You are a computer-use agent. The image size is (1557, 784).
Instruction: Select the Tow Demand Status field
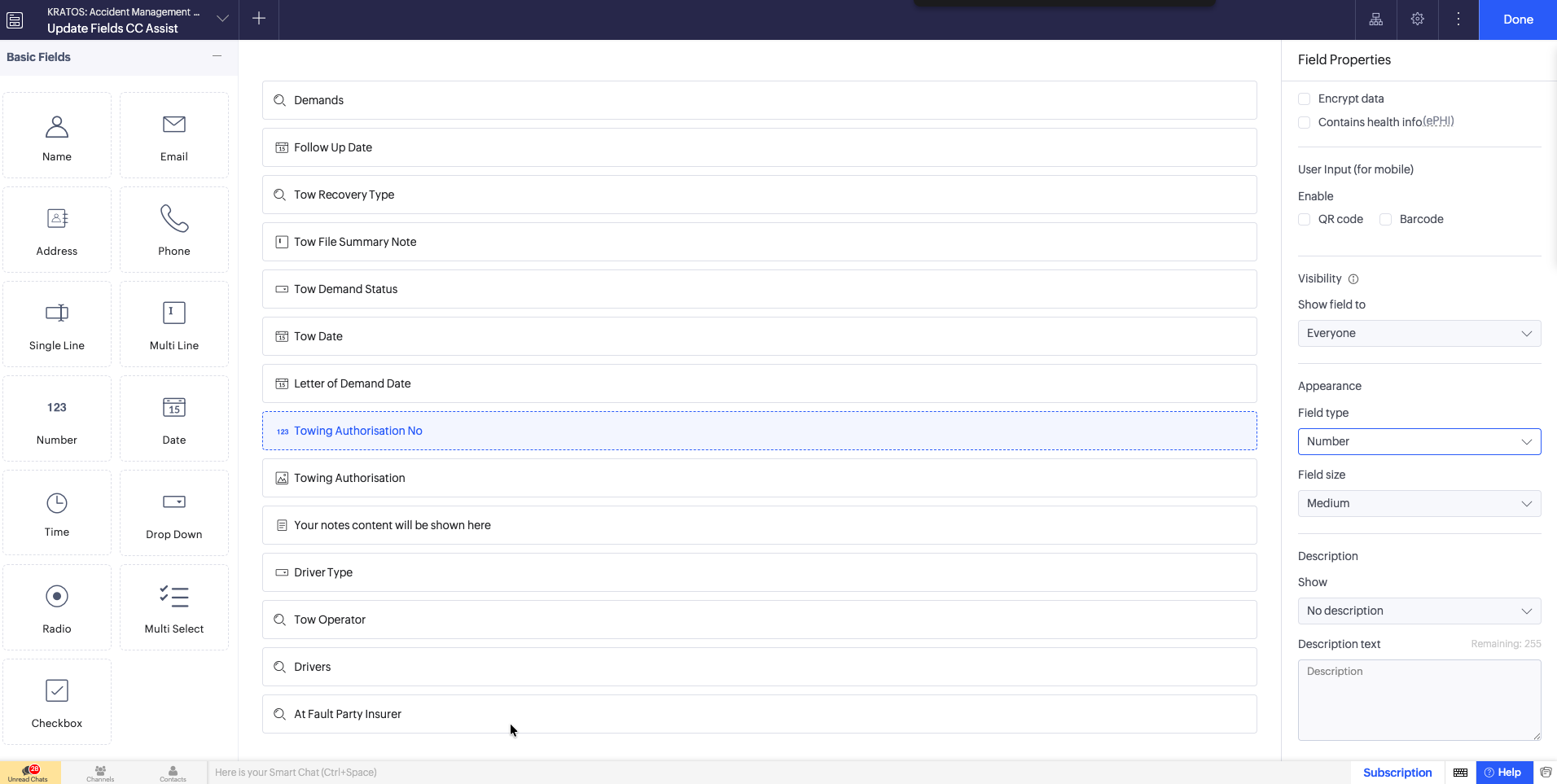[x=760, y=289]
